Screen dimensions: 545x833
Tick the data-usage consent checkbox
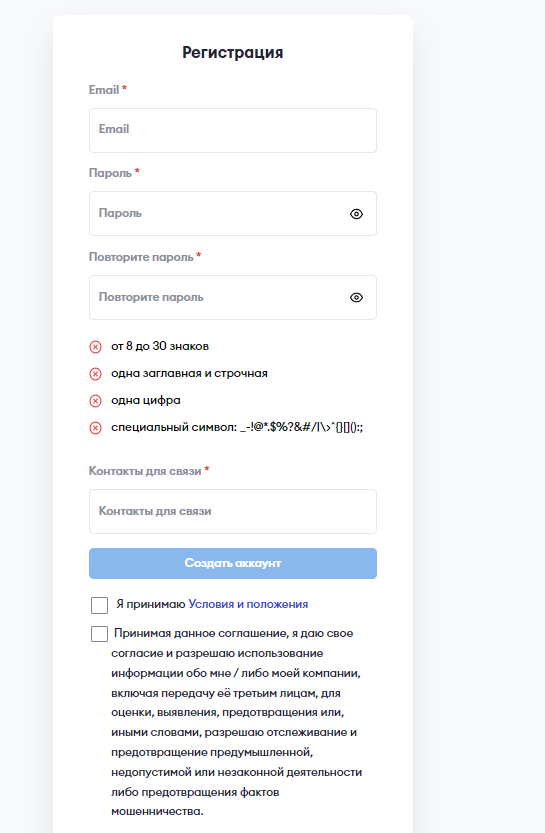click(x=99, y=634)
